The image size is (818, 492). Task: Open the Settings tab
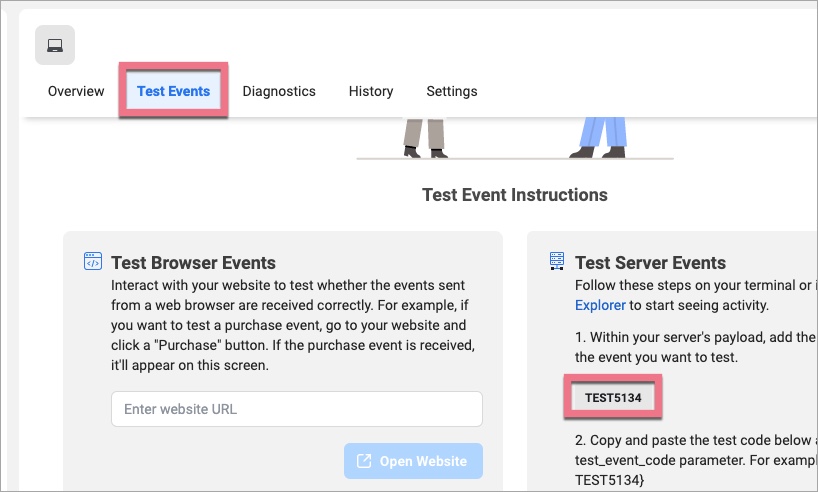point(452,91)
